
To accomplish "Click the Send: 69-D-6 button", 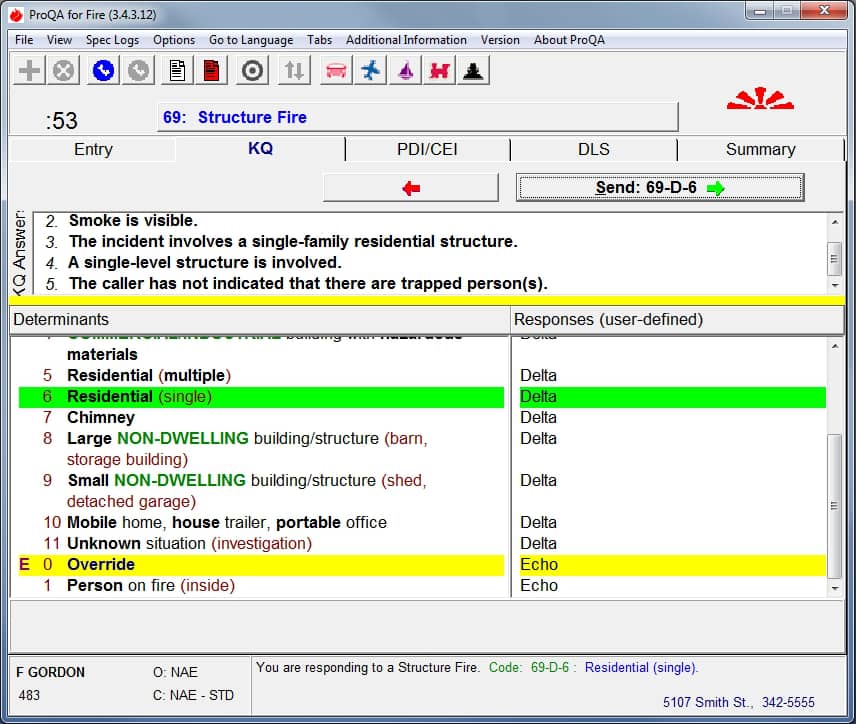I will point(660,187).
